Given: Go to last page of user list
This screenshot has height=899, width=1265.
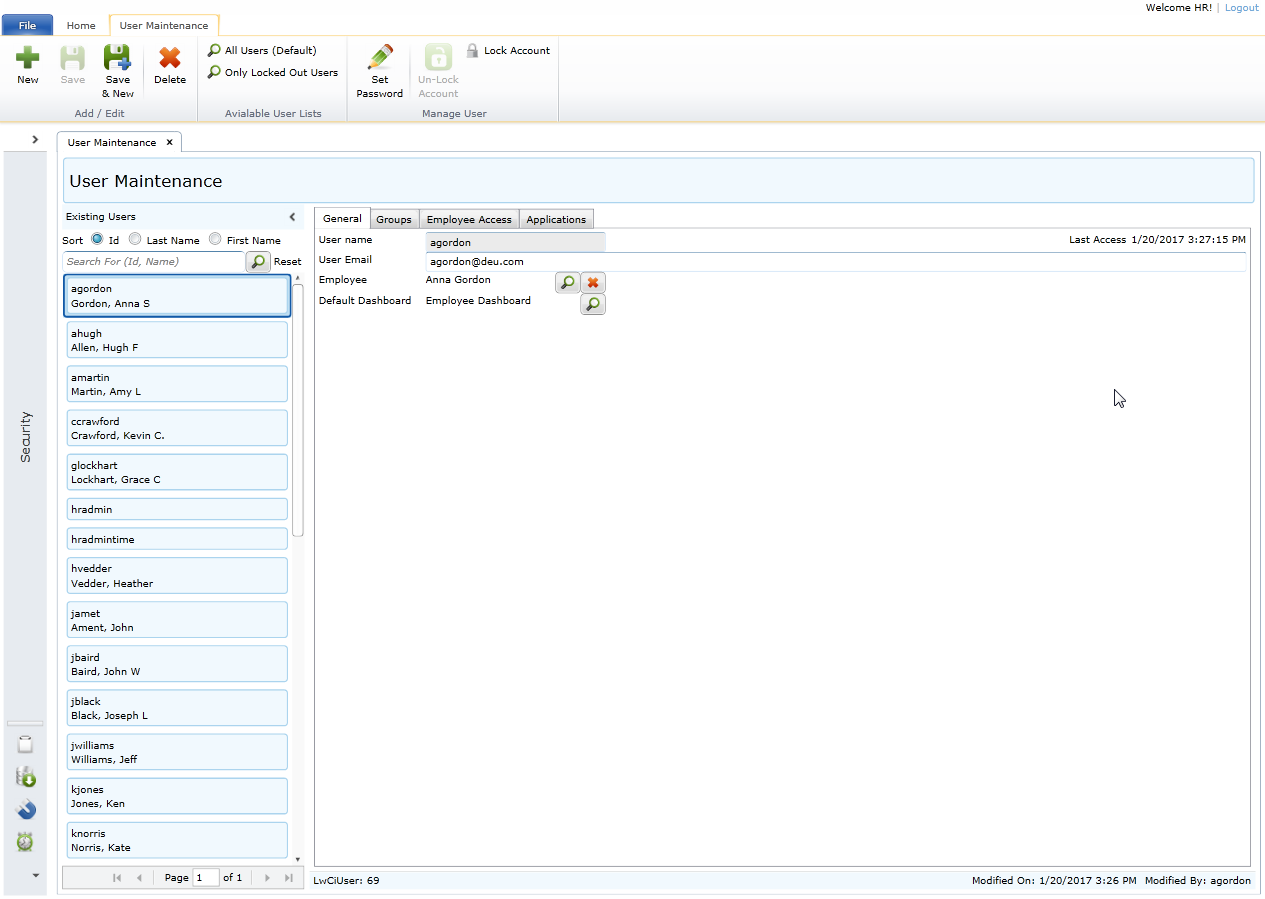Looking at the screenshot, I should [x=289, y=878].
